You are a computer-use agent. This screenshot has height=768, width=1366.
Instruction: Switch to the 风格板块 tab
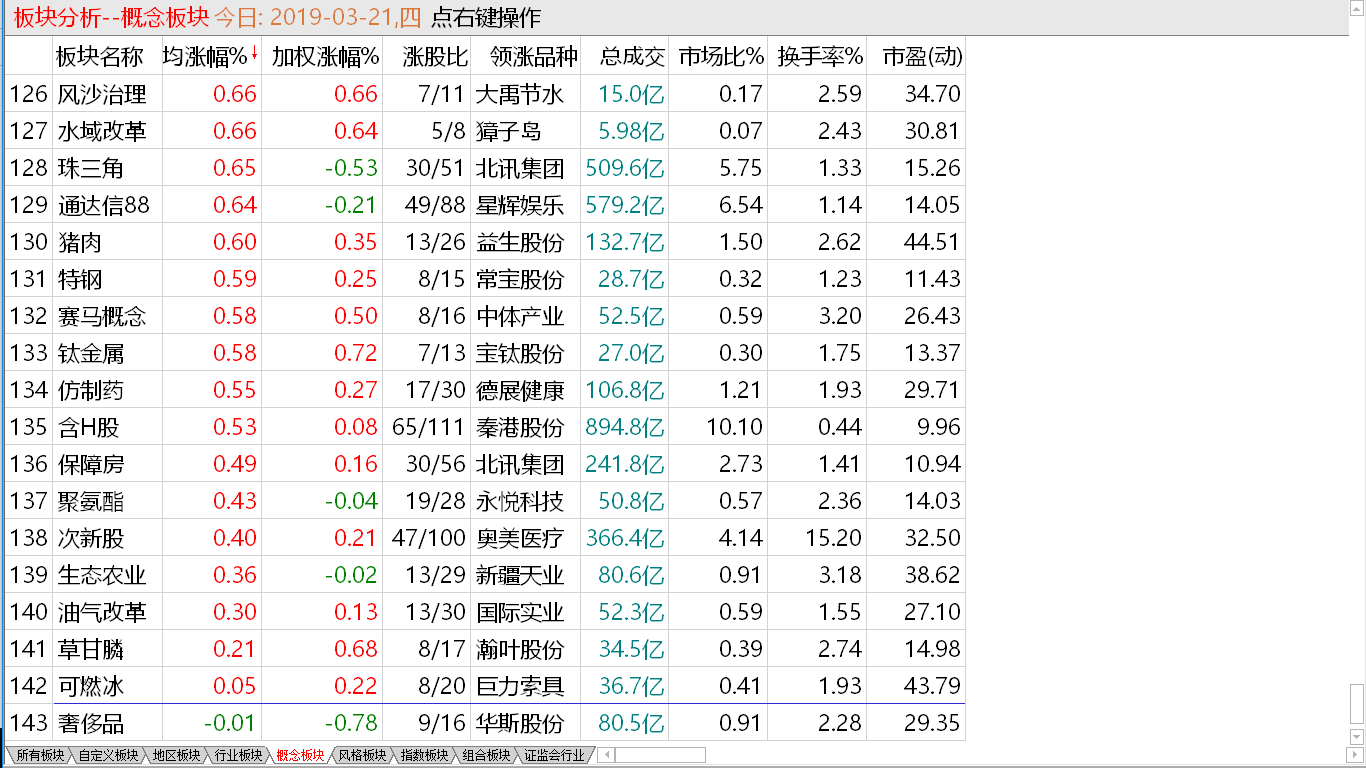(362, 755)
